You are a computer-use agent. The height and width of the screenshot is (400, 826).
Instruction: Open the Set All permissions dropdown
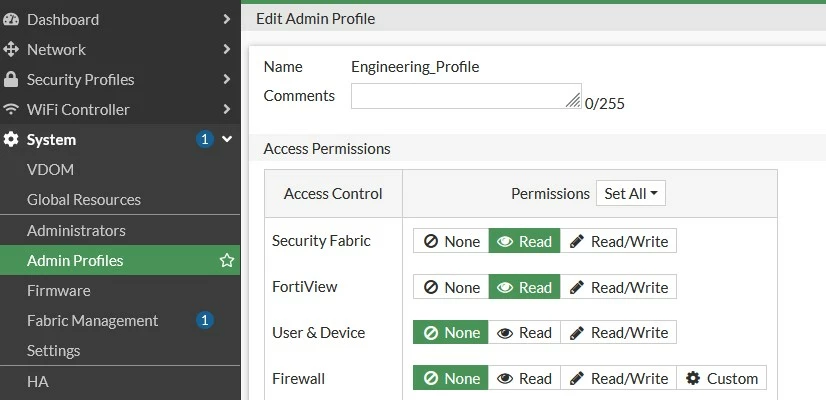point(631,193)
